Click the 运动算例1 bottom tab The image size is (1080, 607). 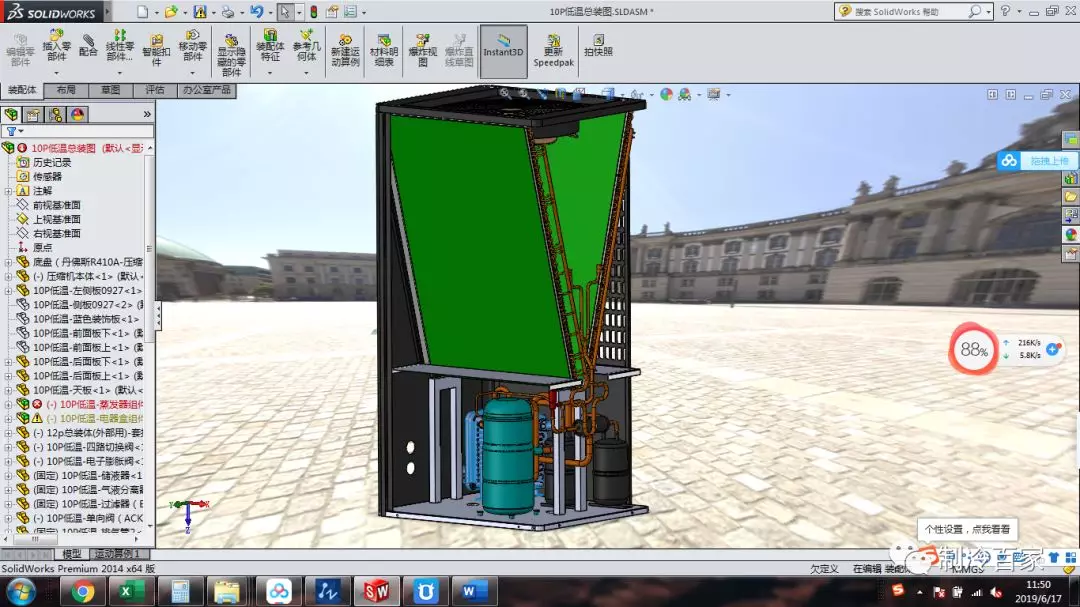(x=120, y=553)
